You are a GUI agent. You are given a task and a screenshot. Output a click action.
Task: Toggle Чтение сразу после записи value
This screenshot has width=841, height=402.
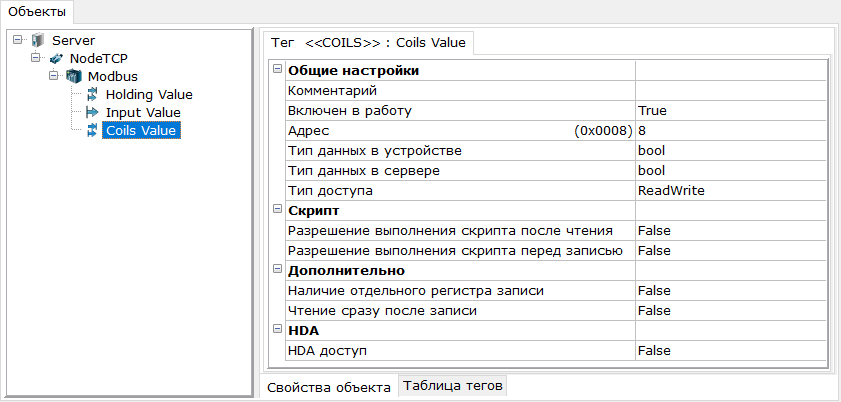[731, 310]
